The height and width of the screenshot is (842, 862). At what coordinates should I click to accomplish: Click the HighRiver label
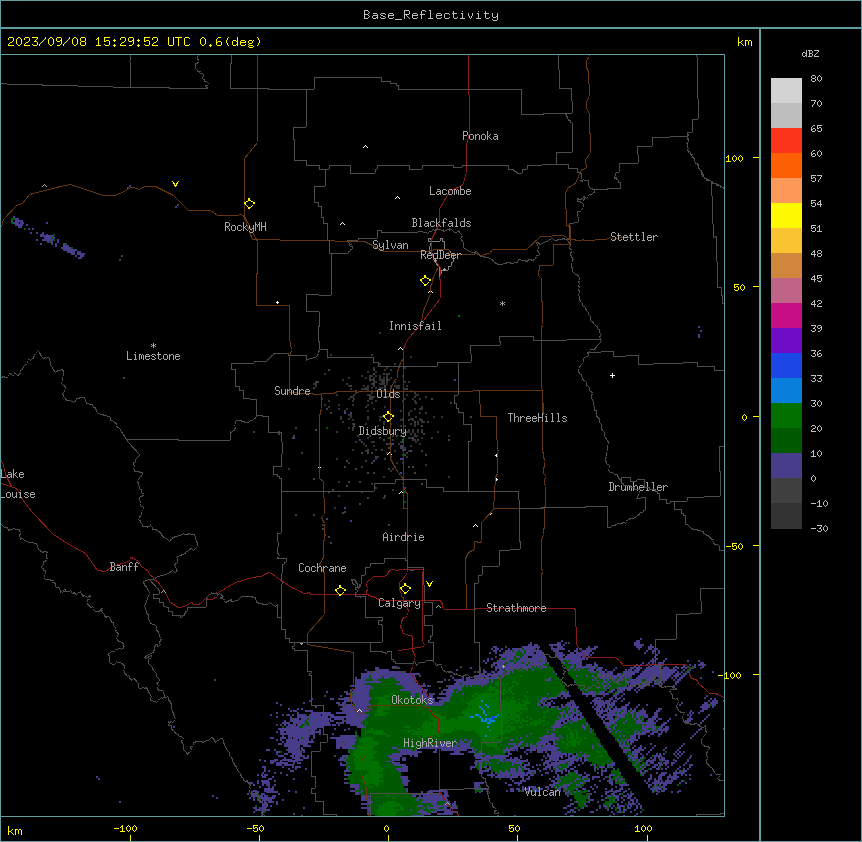click(430, 743)
